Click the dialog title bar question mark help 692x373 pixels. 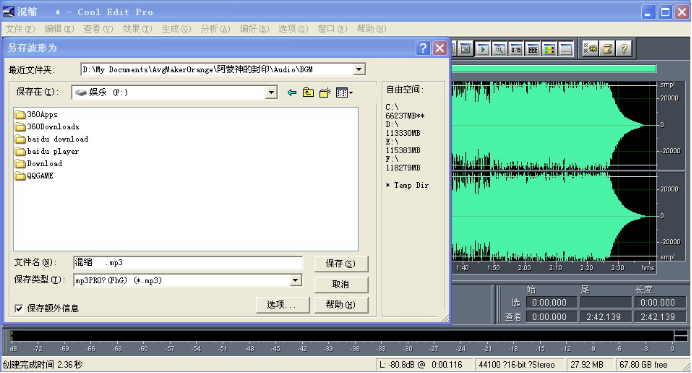coord(423,48)
